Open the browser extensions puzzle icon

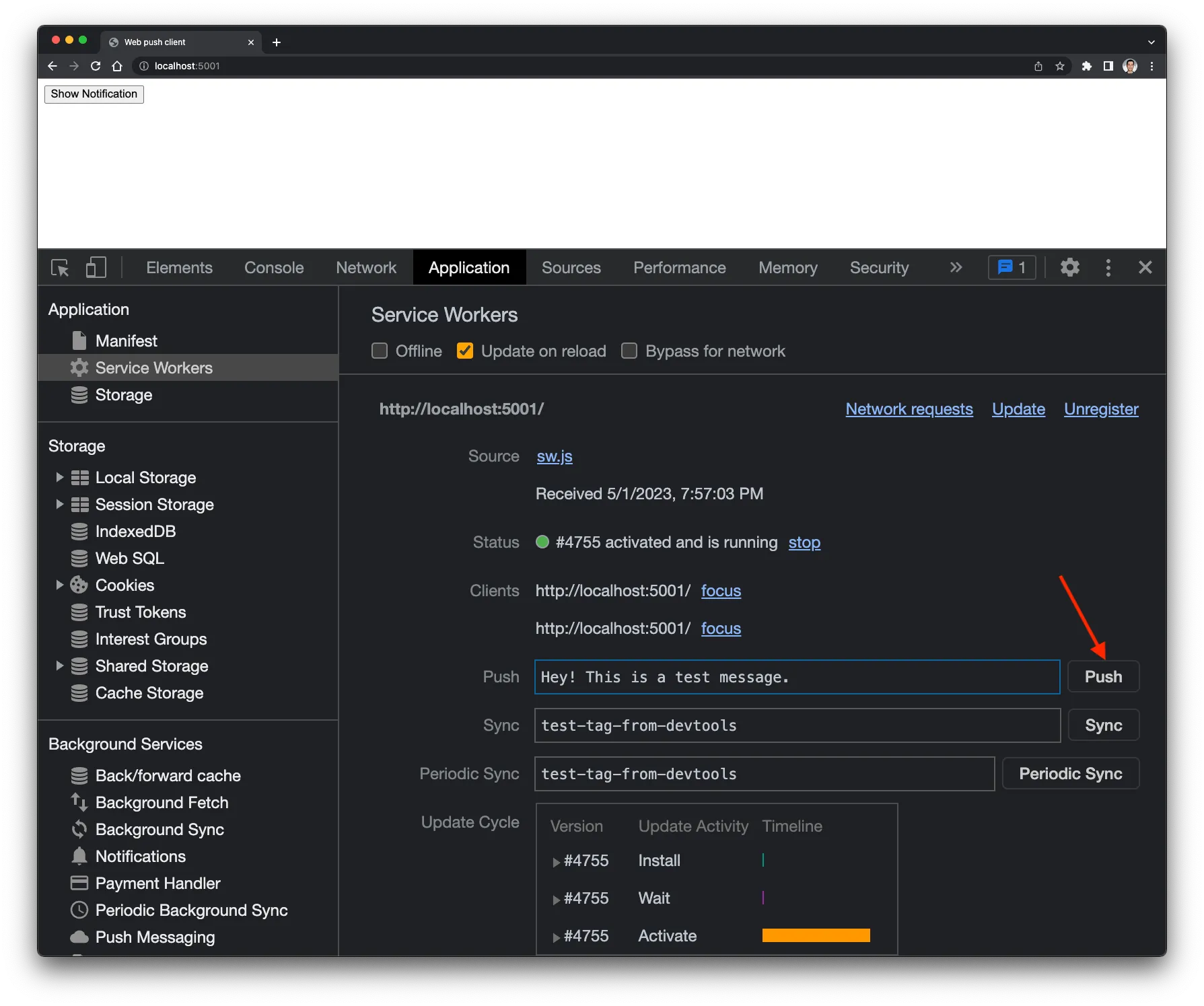[x=1086, y=66]
